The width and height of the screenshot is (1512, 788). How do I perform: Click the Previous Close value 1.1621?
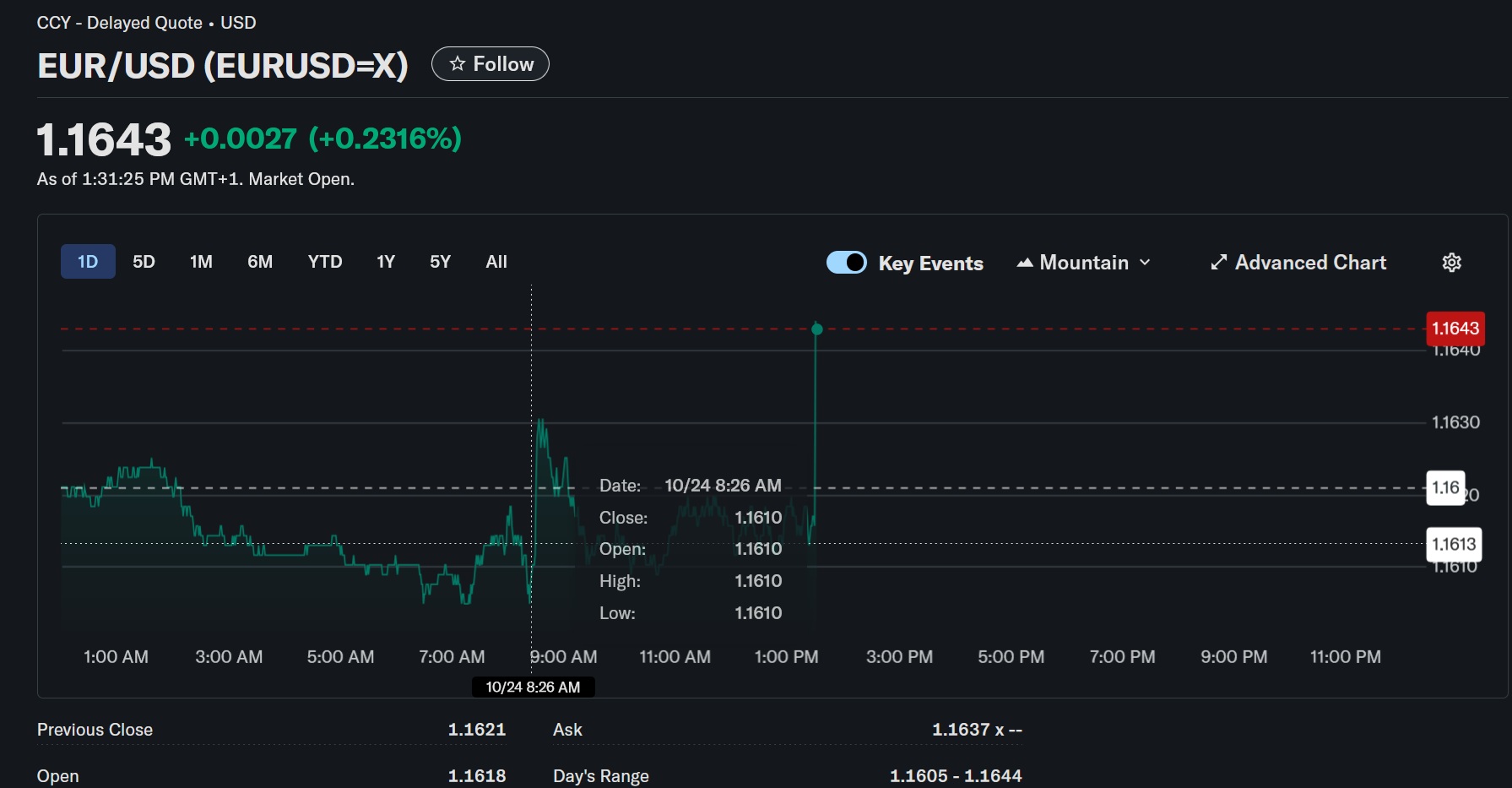click(x=477, y=730)
